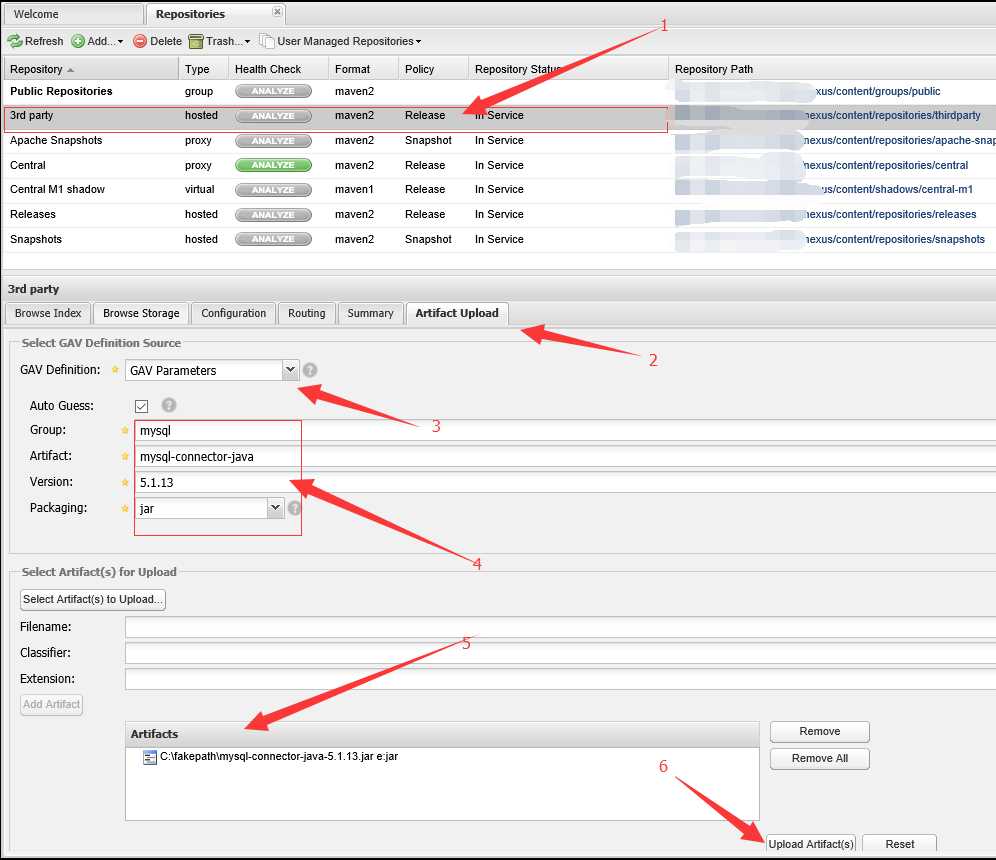Open the Routing tab
Viewport: 996px width, 860px height.
[306, 313]
